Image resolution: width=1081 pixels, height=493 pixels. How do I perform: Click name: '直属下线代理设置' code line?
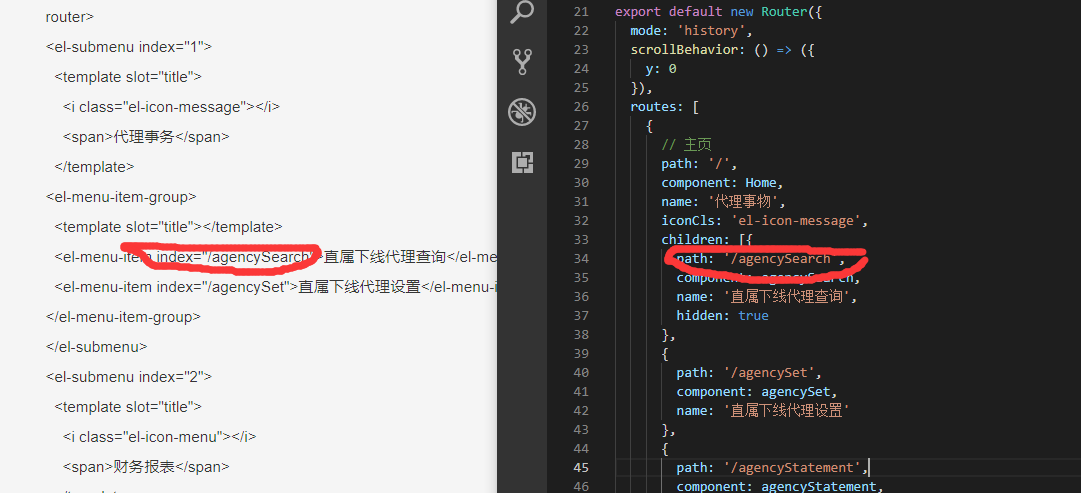click(x=762, y=410)
